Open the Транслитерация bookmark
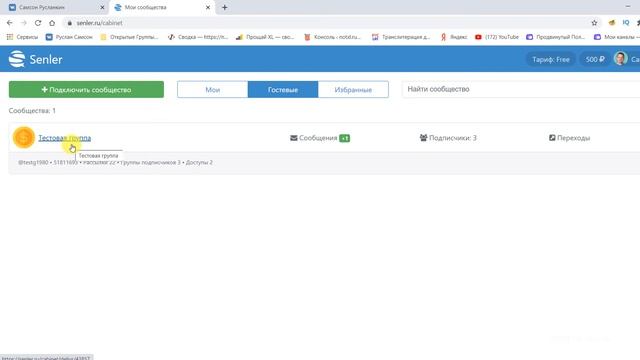The height and width of the screenshot is (360, 640). pos(401,37)
